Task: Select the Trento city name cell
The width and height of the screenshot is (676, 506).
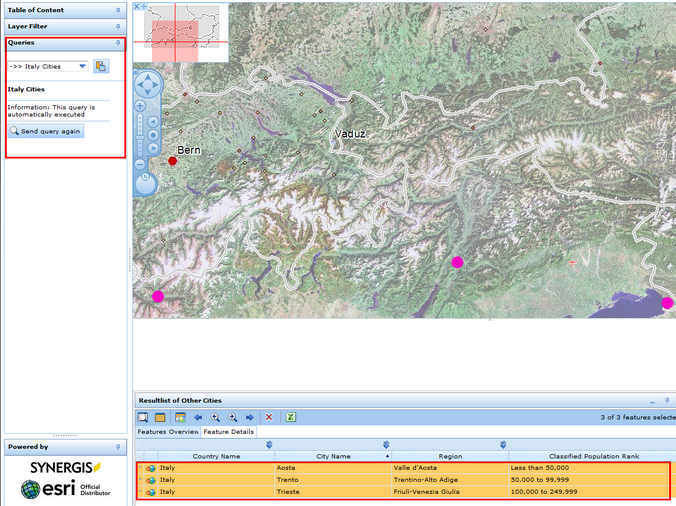Action: coord(333,480)
